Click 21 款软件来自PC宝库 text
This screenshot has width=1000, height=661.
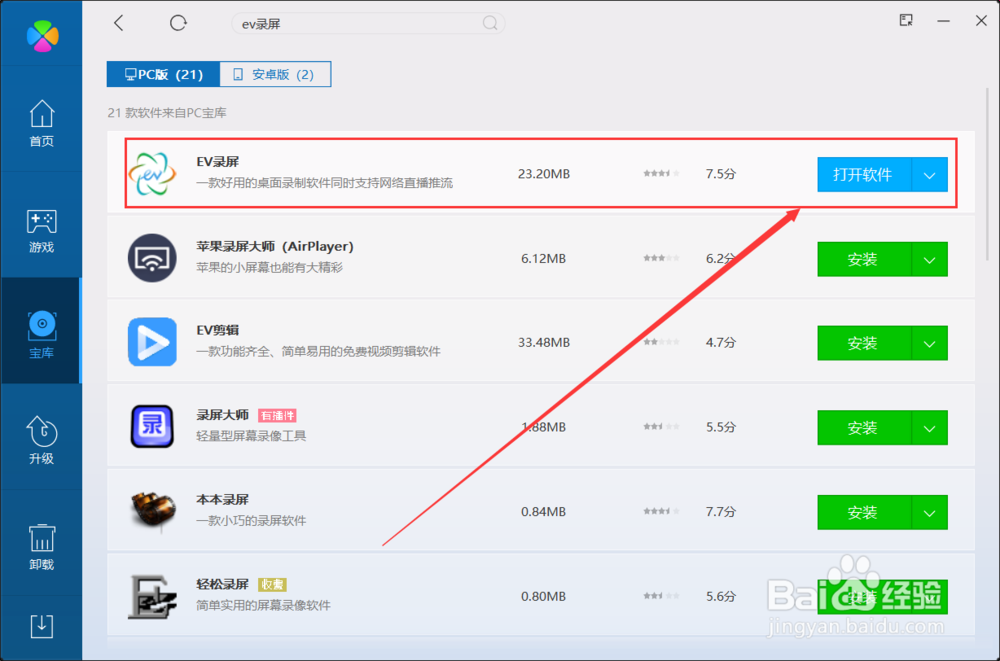point(167,113)
